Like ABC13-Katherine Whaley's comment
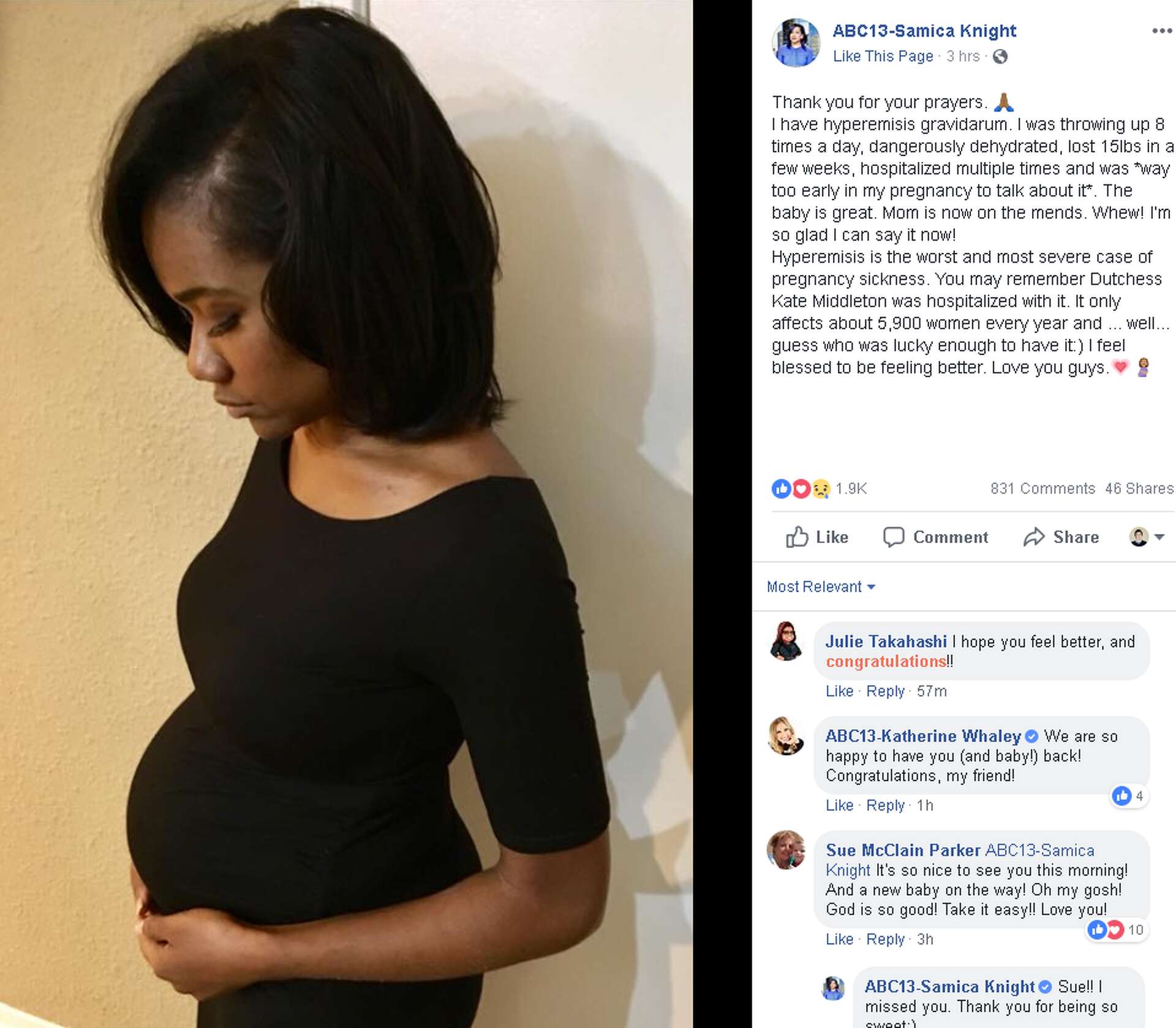1176x1028 pixels. 839,805
